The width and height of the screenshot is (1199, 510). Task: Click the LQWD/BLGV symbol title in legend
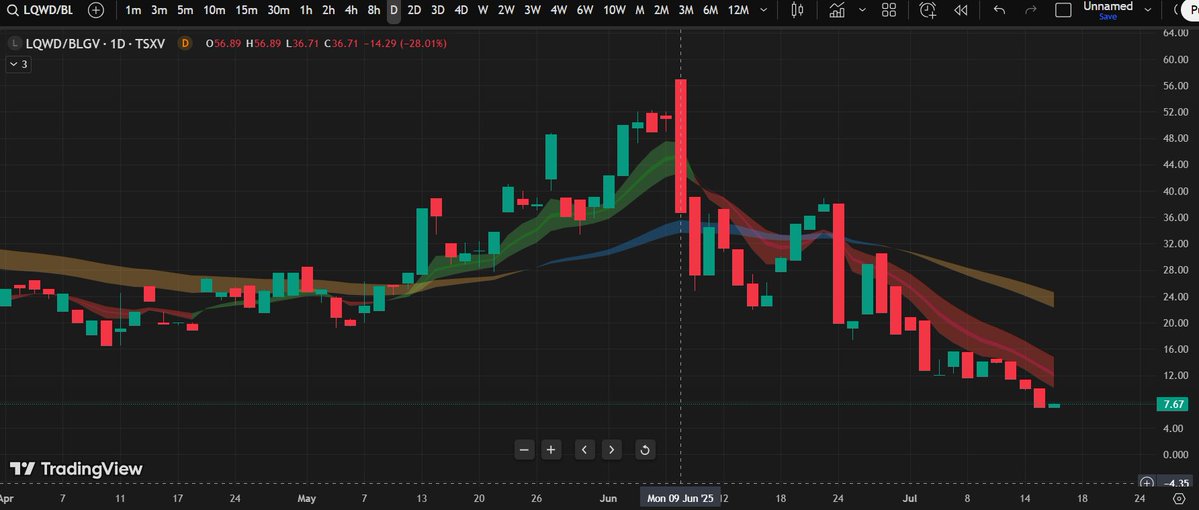pos(96,44)
